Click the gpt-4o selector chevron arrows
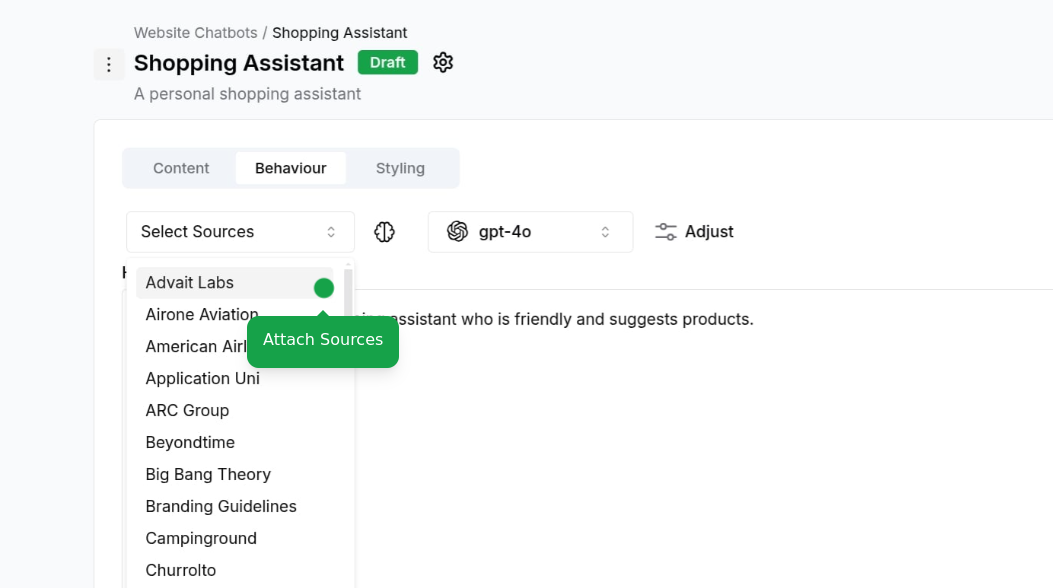 click(x=605, y=232)
